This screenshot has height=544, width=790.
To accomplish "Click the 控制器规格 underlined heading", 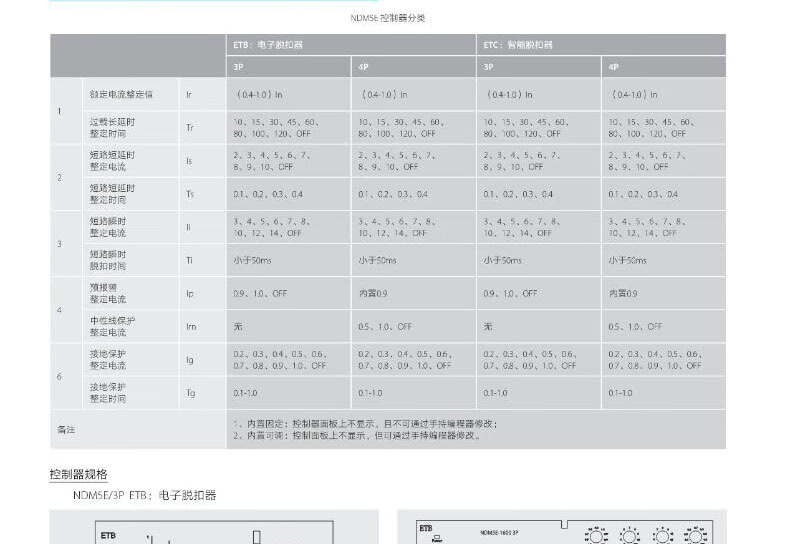I will pos(78,474).
